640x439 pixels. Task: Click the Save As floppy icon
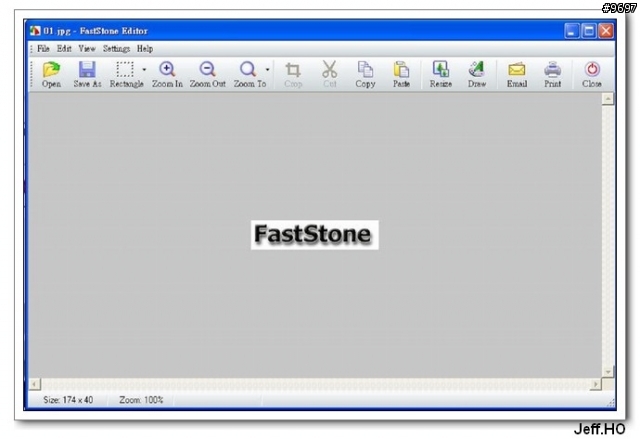[x=87, y=74]
